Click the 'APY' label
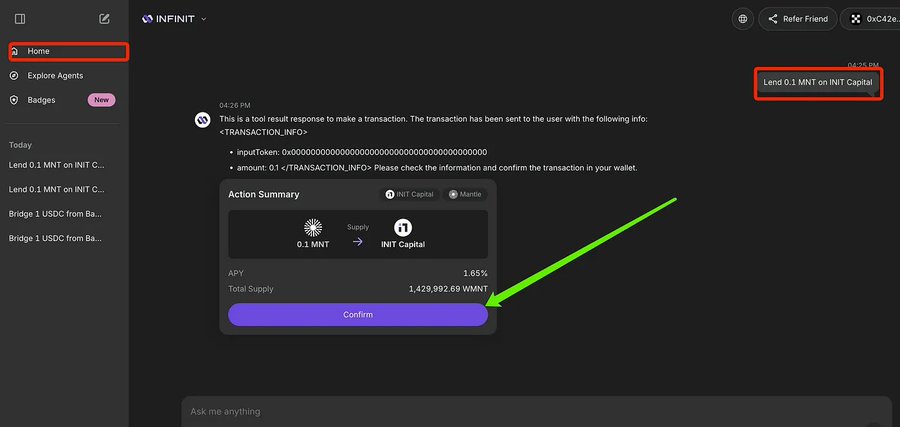 click(x=236, y=273)
